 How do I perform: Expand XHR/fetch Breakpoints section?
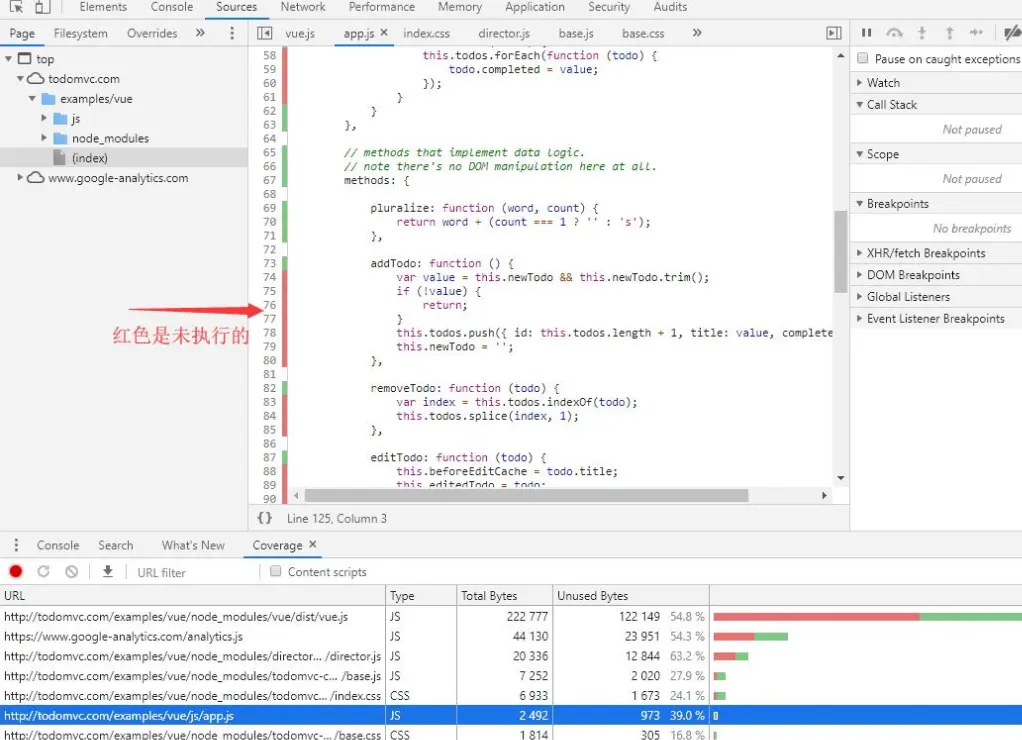(x=935, y=253)
